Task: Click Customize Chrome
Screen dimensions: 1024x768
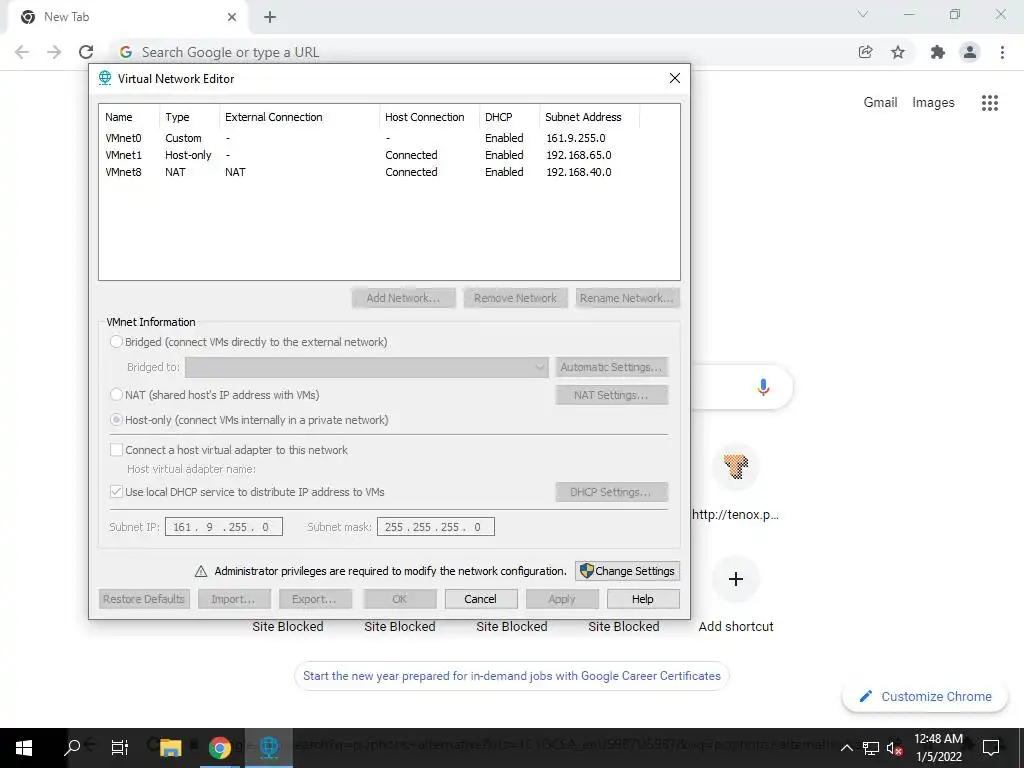Action: tap(926, 697)
